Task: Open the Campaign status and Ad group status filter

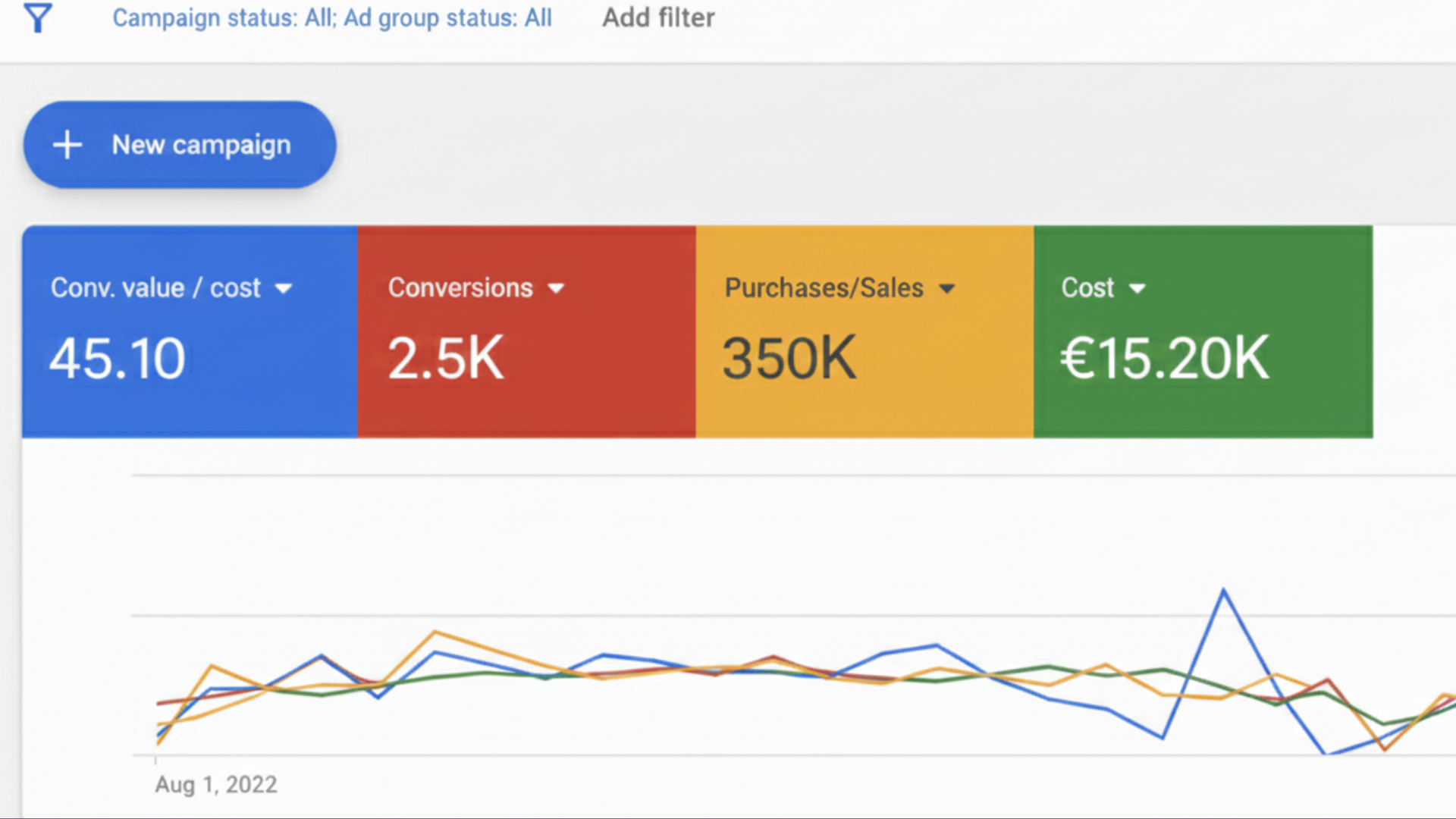Action: coord(332,18)
